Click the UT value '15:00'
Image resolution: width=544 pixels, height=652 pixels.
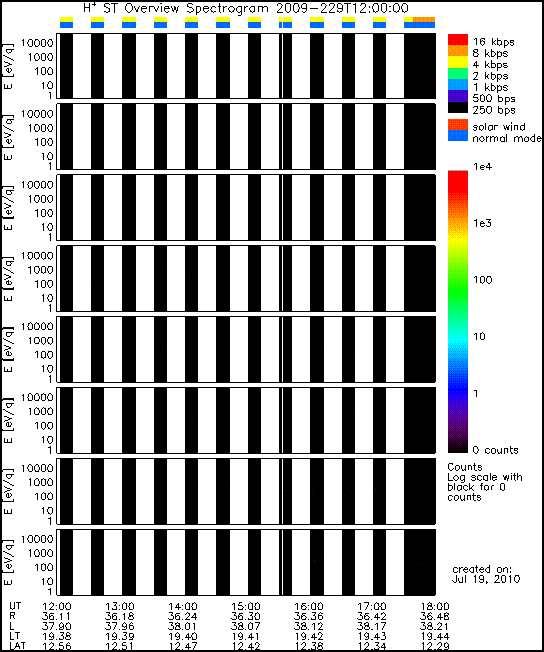(x=245, y=607)
